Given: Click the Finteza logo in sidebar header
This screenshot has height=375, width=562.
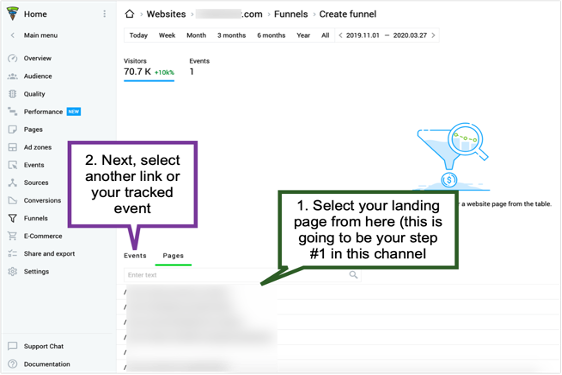Looking at the screenshot, I should 13,13.
